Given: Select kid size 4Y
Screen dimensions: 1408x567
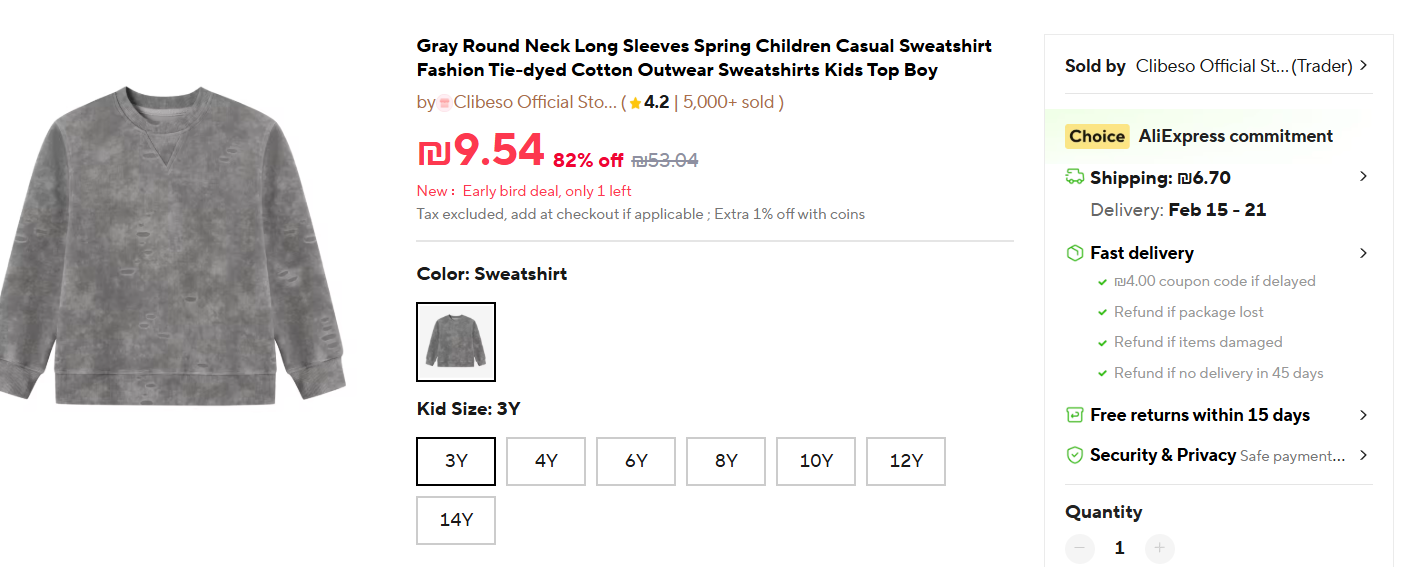Looking at the screenshot, I should click(546, 461).
